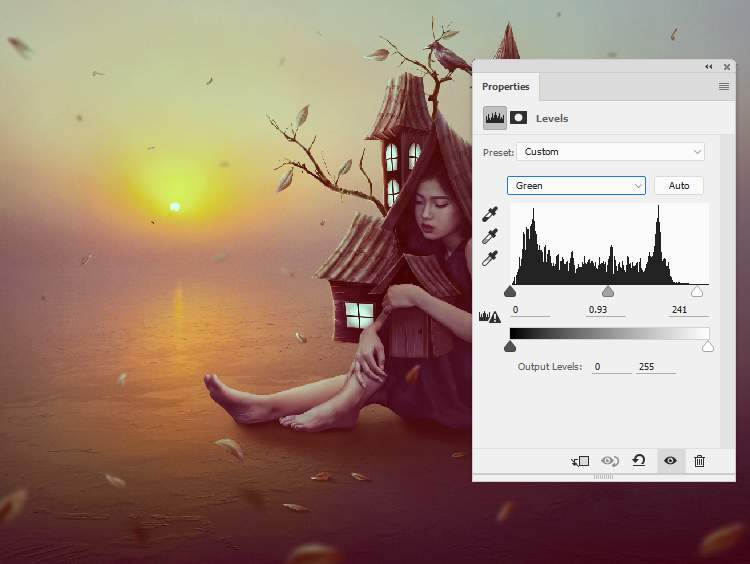The width and height of the screenshot is (750, 564).
Task: Click the highlight input field showing 241
Action: point(688,310)
